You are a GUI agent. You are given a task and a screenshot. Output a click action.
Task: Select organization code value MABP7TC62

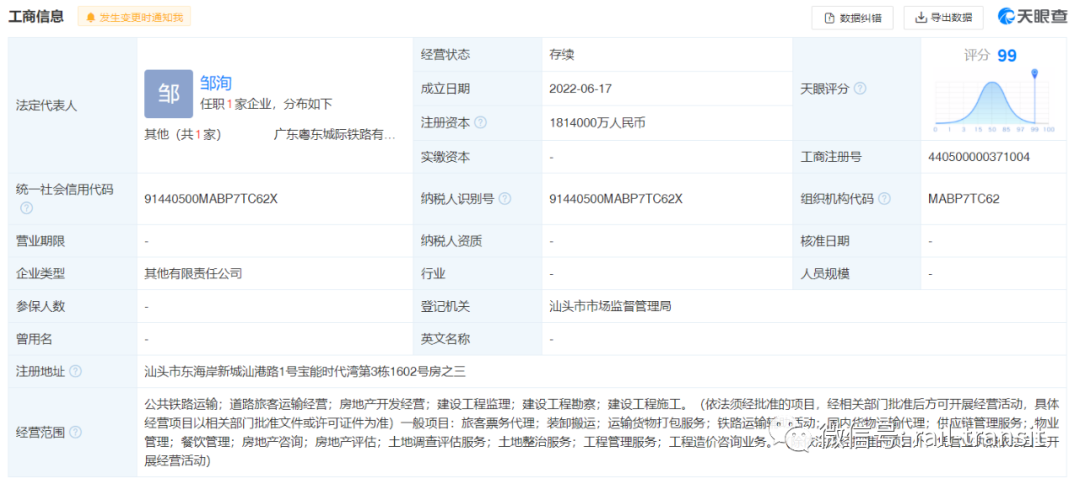coord(964,199)
